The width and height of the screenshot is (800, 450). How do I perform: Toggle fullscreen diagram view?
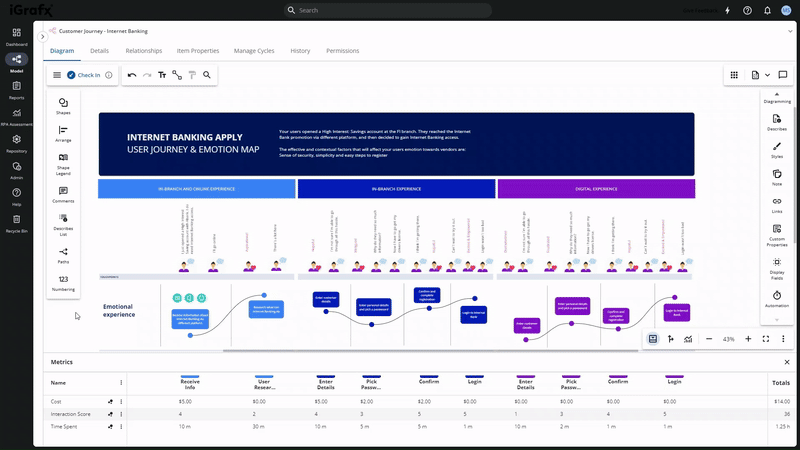(766, 339)
